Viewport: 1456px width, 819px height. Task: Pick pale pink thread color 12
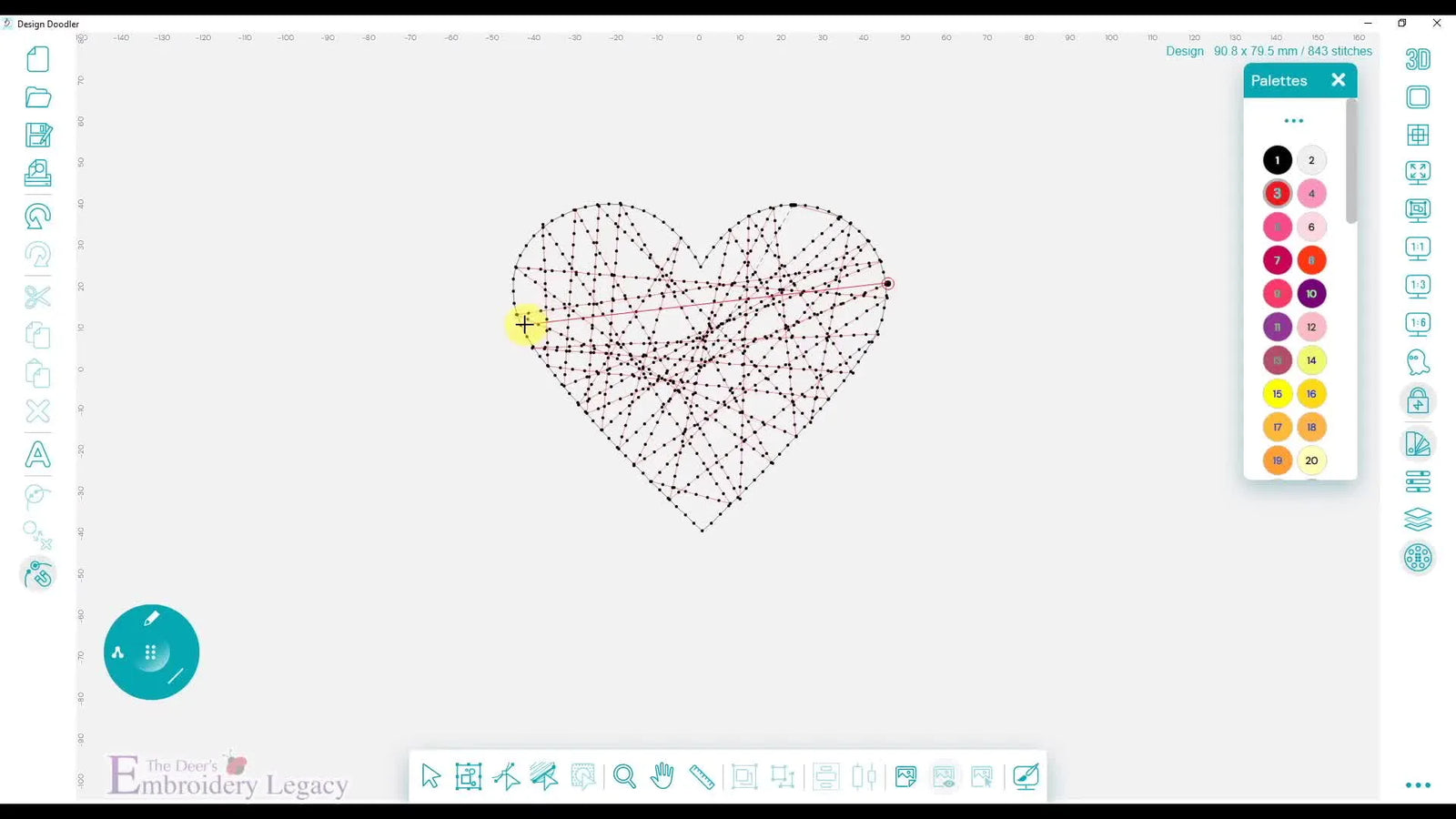(1311, 327)
